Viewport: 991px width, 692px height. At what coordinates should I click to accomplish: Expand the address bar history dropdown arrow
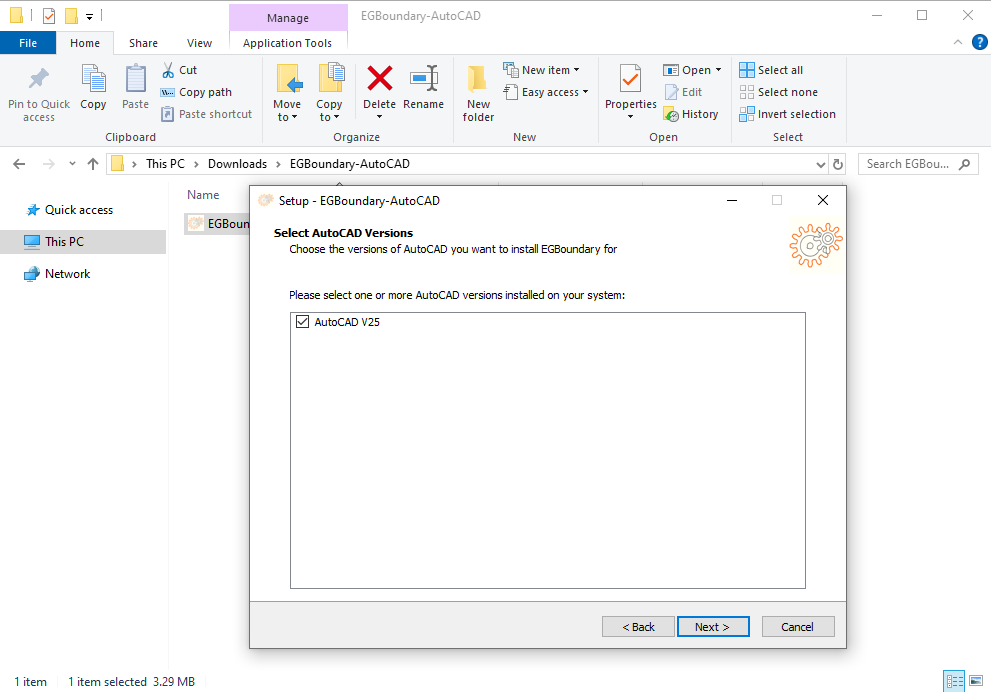(820, 164)
